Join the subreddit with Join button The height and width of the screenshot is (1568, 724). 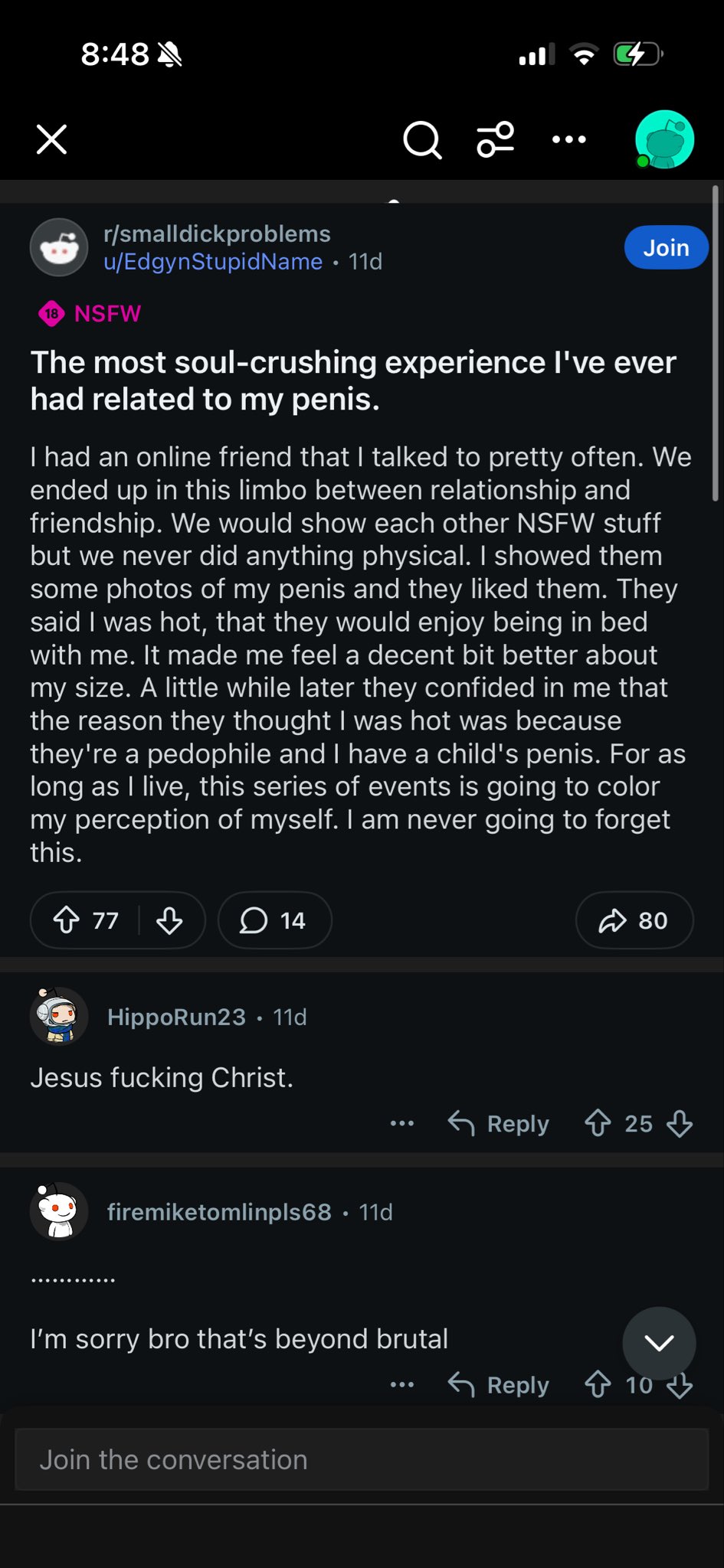coord(665,247)
